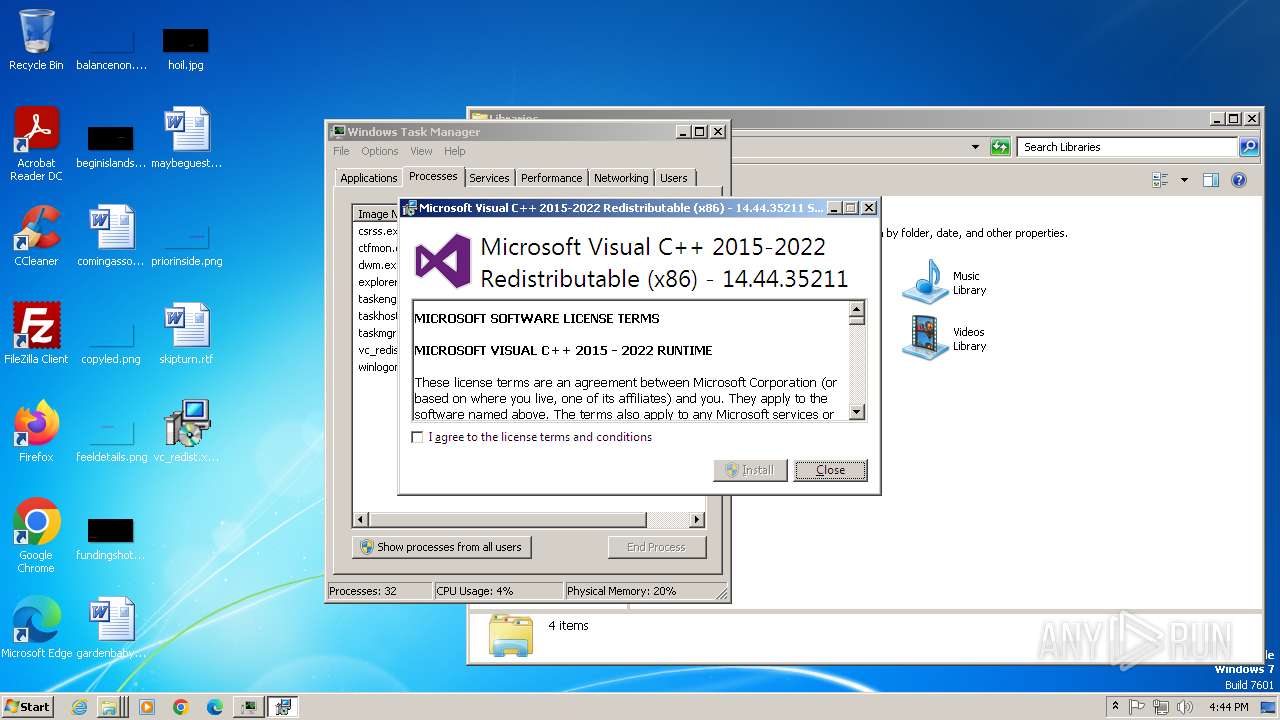Screen dimensions: 1280x720
Task: Agree to the license terms checkbox
Action: (417, 437)
